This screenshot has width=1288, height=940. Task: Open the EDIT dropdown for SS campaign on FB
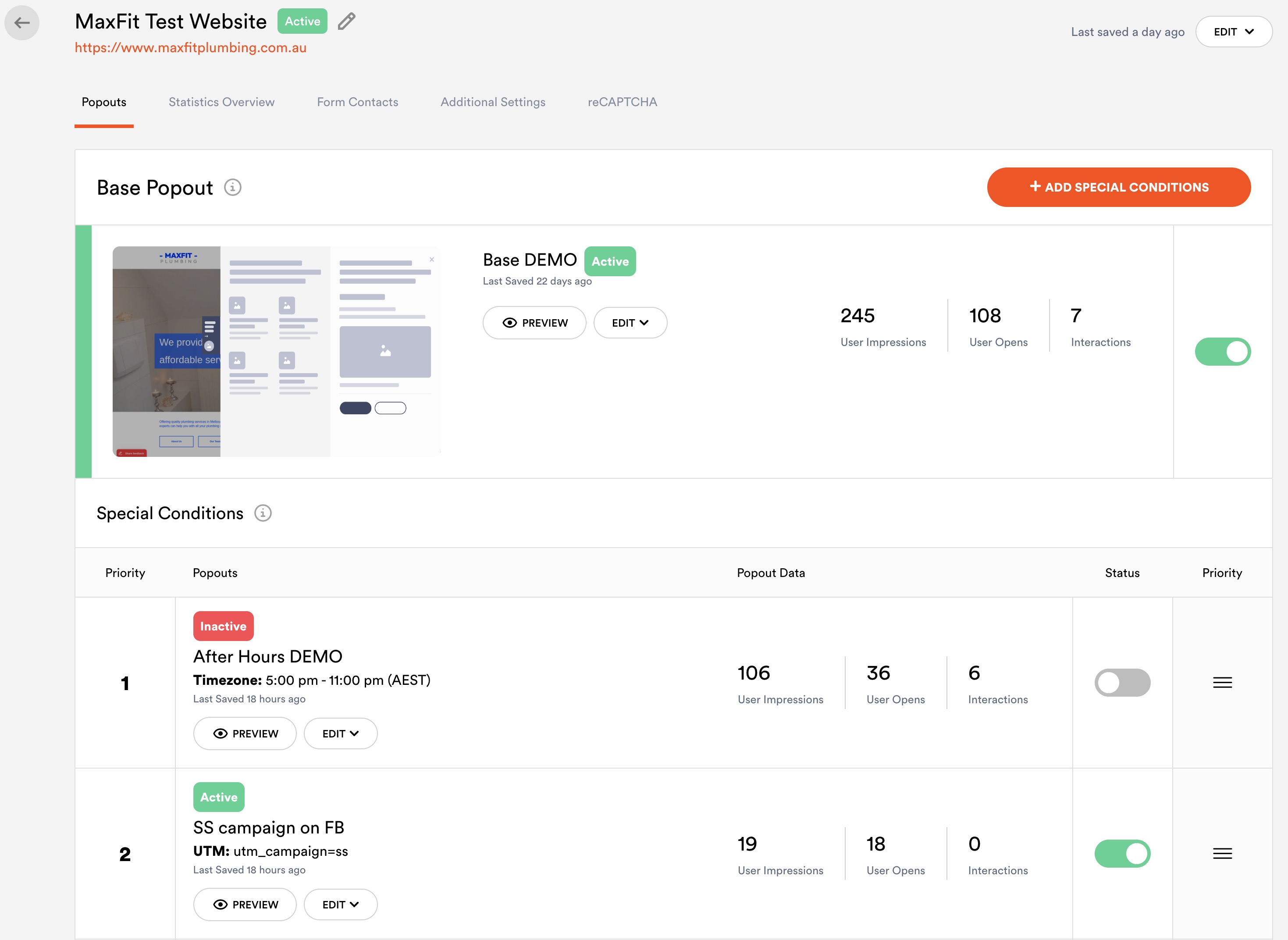point(340,904)
